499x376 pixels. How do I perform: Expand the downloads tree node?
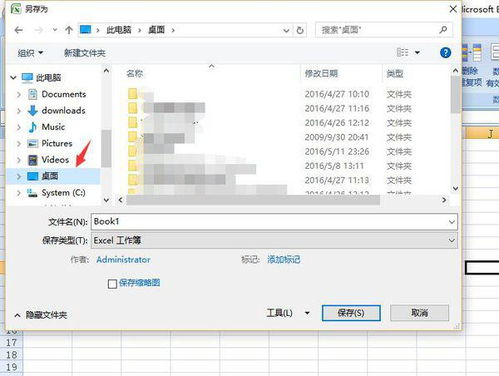click(19, 111)
